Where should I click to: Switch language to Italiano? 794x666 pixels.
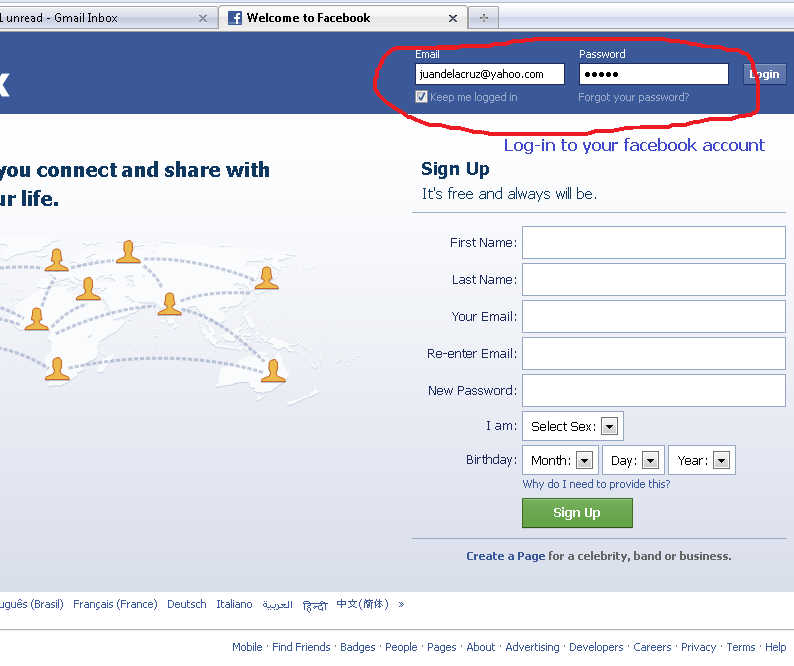click(x=234, y=604)
